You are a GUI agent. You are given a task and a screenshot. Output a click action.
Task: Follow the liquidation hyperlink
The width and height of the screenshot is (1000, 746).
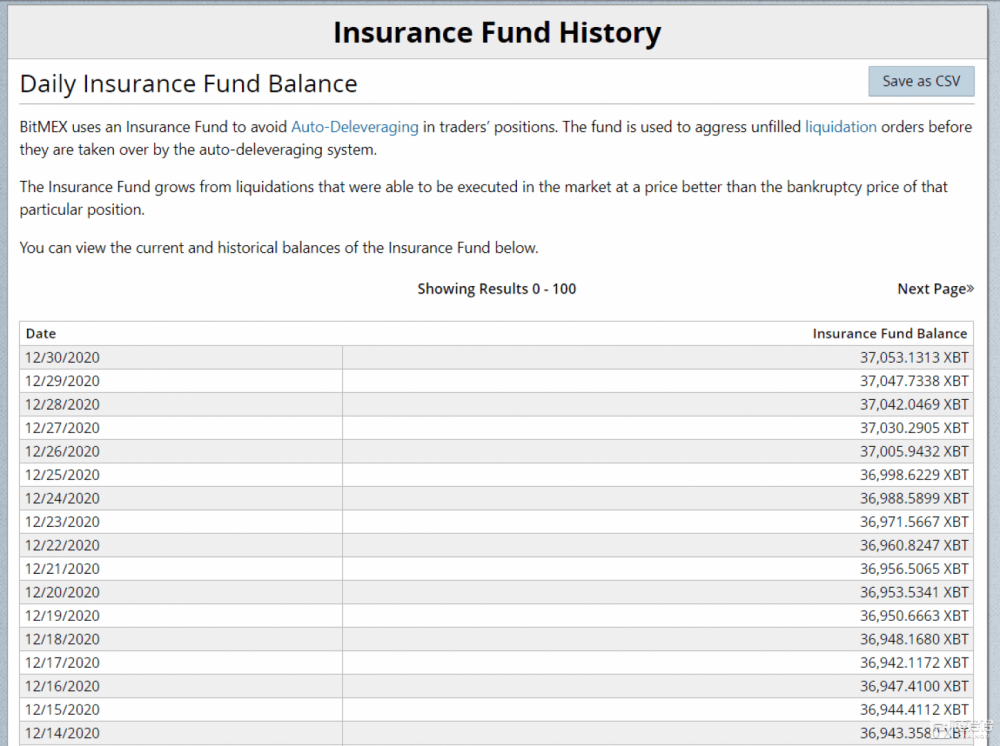click(x=840, y=127)
